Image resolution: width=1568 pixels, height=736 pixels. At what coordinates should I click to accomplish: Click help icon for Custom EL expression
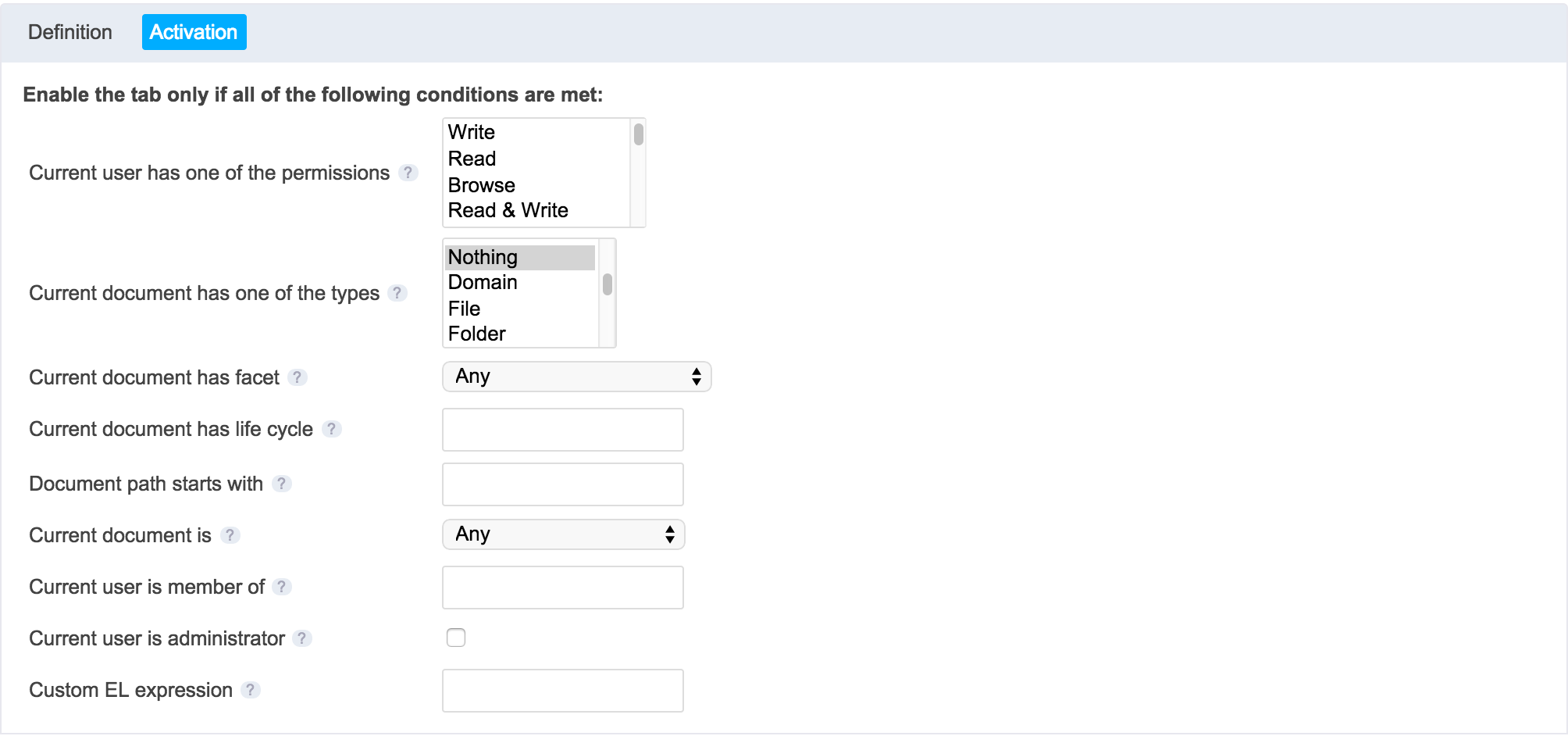[251, 690]
